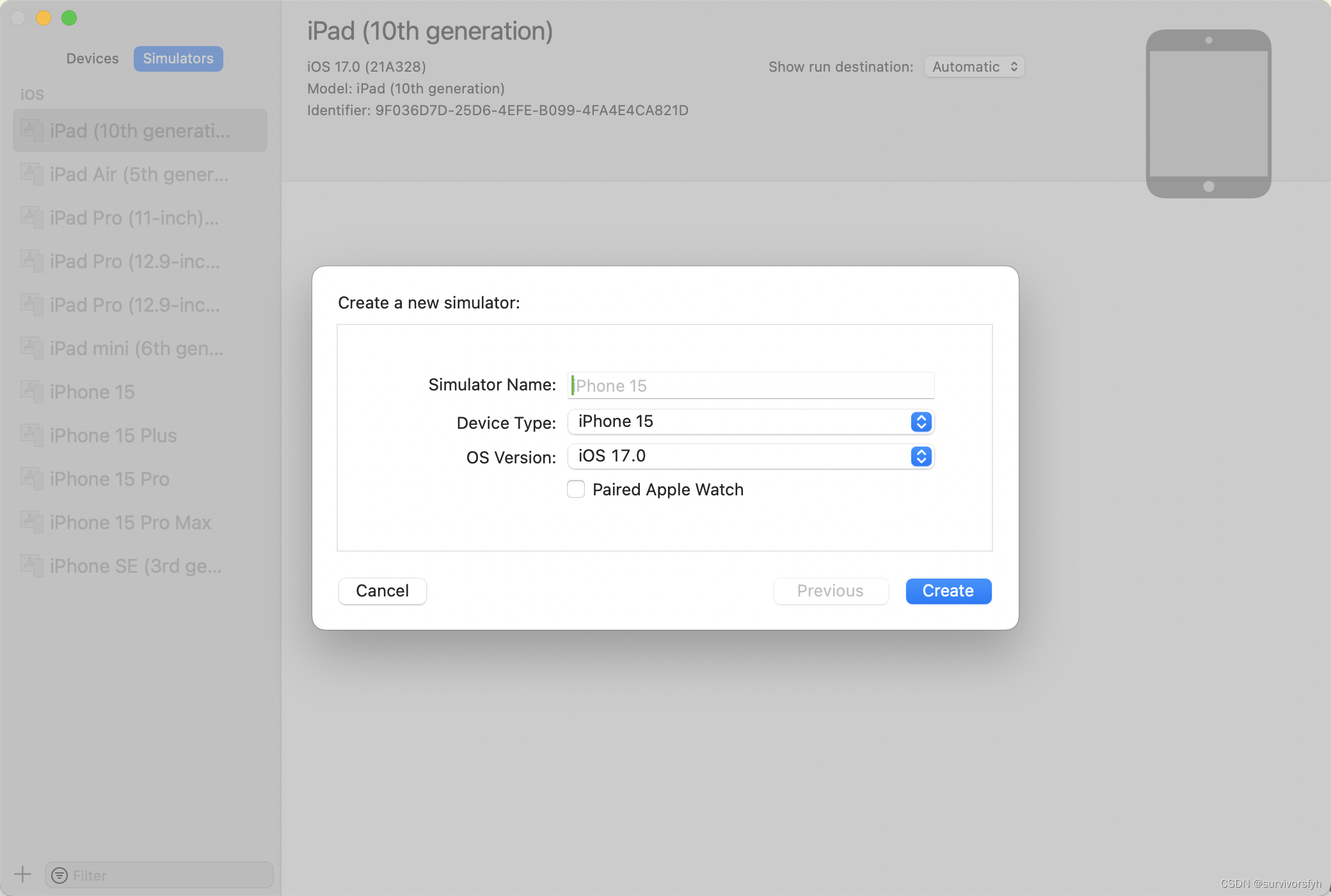Click the iPad Air (5th generation) simulator icon
The height and width of the screenshot is (896, 1331).
click(x=31, y=174)
